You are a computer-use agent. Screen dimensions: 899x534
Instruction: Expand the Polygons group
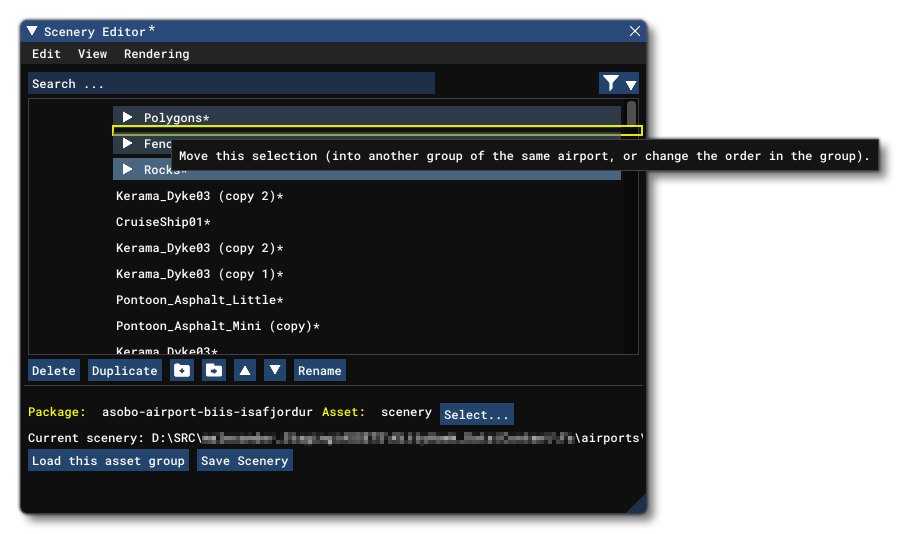tap(127, 118)
